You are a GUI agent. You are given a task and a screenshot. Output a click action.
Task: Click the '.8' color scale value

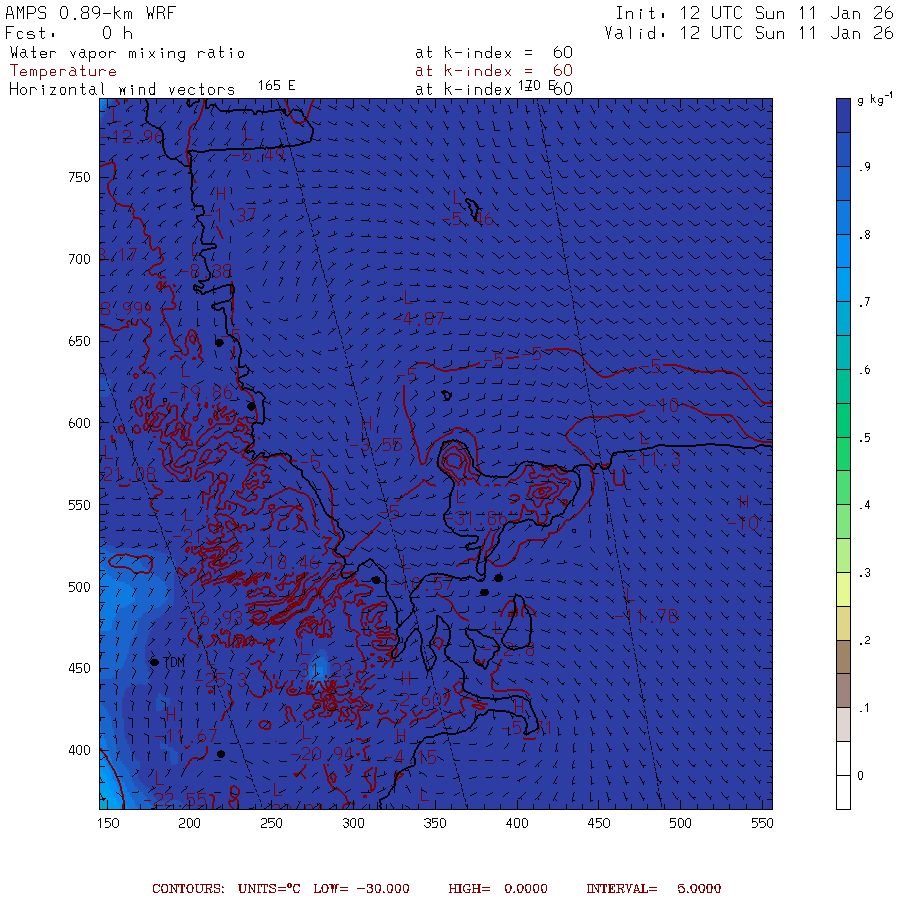[864, 235]
